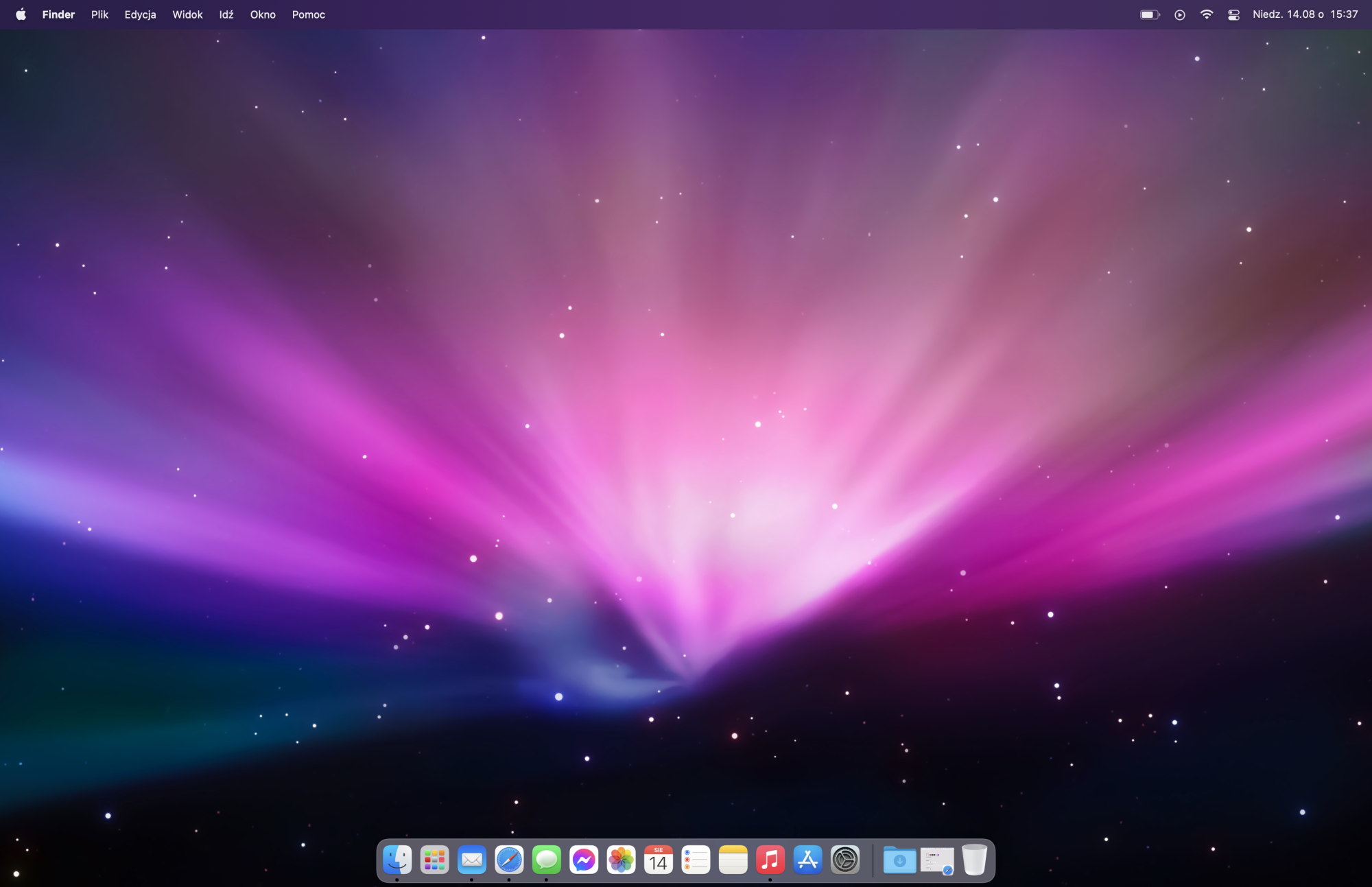1372x887 pixels.
Task: Open the Messages app
Action: [547, 859]
